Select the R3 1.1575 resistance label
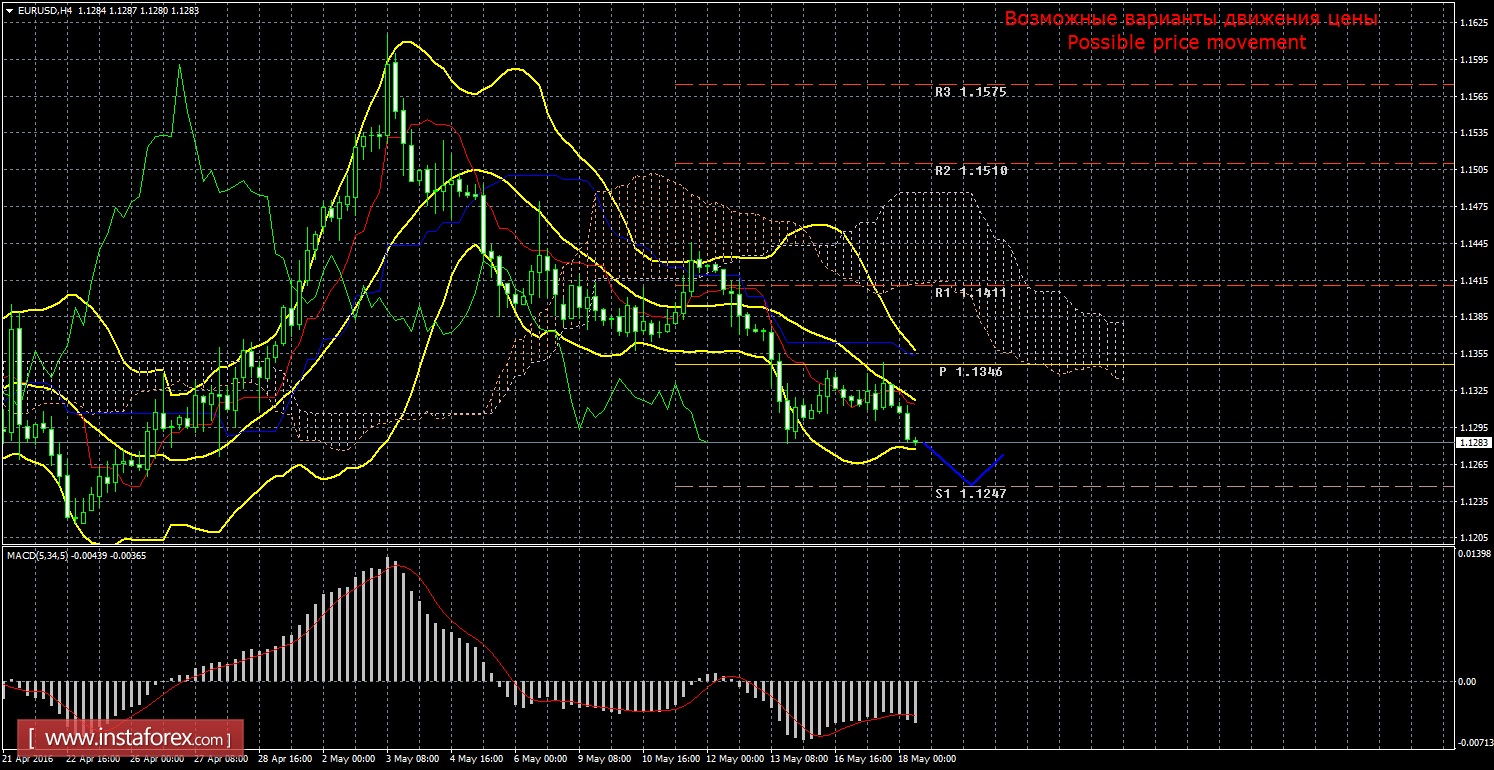The height and width of the screenshot is (770, 1494). pyautogui.click(x=971, y=92)
